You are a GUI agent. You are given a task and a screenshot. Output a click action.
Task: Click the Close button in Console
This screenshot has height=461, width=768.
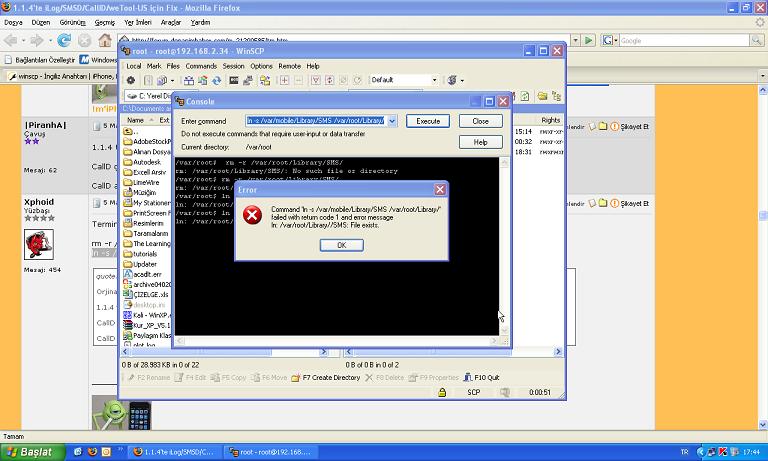pos(480,121)
